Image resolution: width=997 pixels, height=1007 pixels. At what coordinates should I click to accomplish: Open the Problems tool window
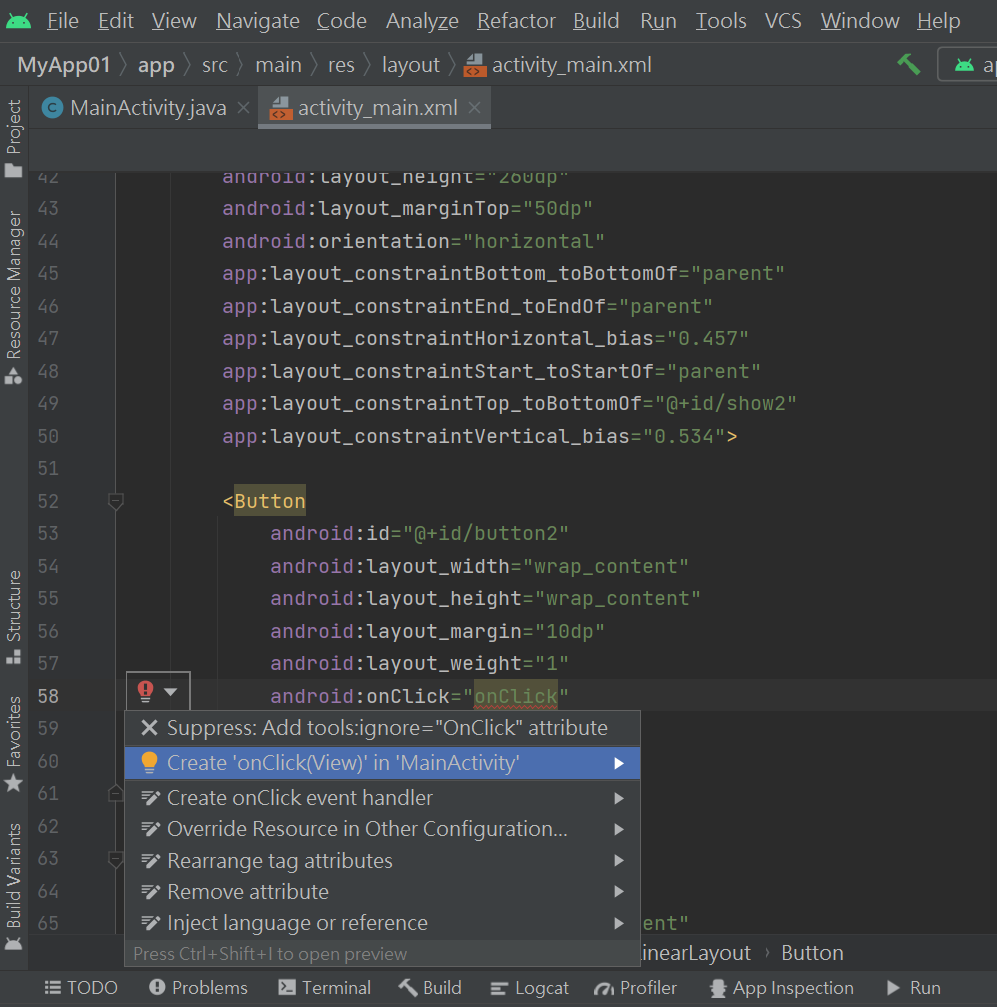[198, 988]
